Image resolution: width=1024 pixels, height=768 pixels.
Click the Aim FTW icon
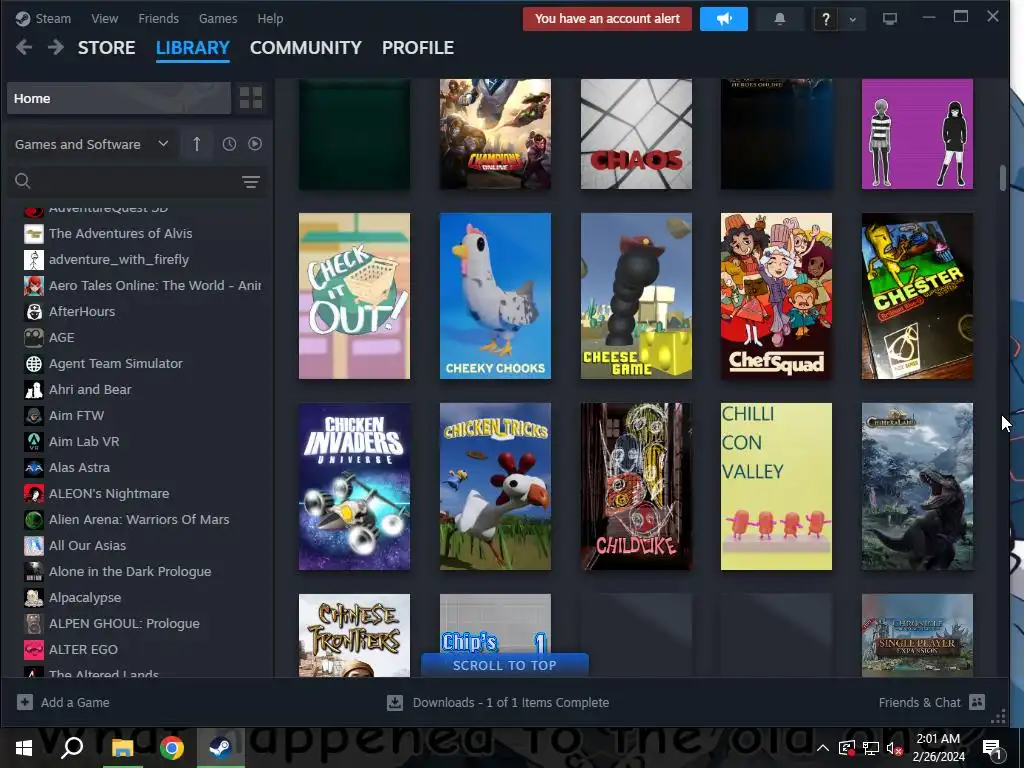coord(34,416)
